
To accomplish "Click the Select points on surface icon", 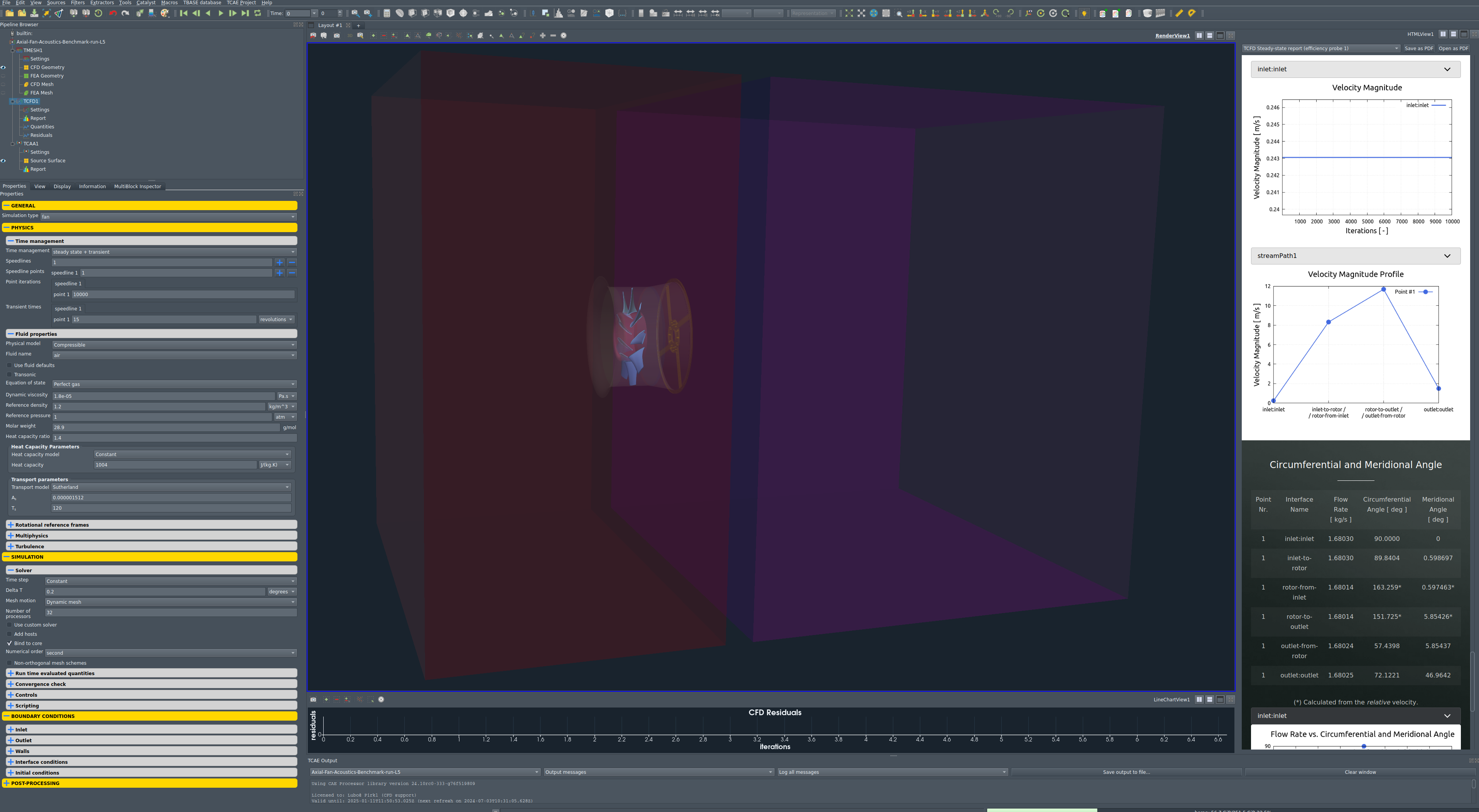I will tap(418, 35).
